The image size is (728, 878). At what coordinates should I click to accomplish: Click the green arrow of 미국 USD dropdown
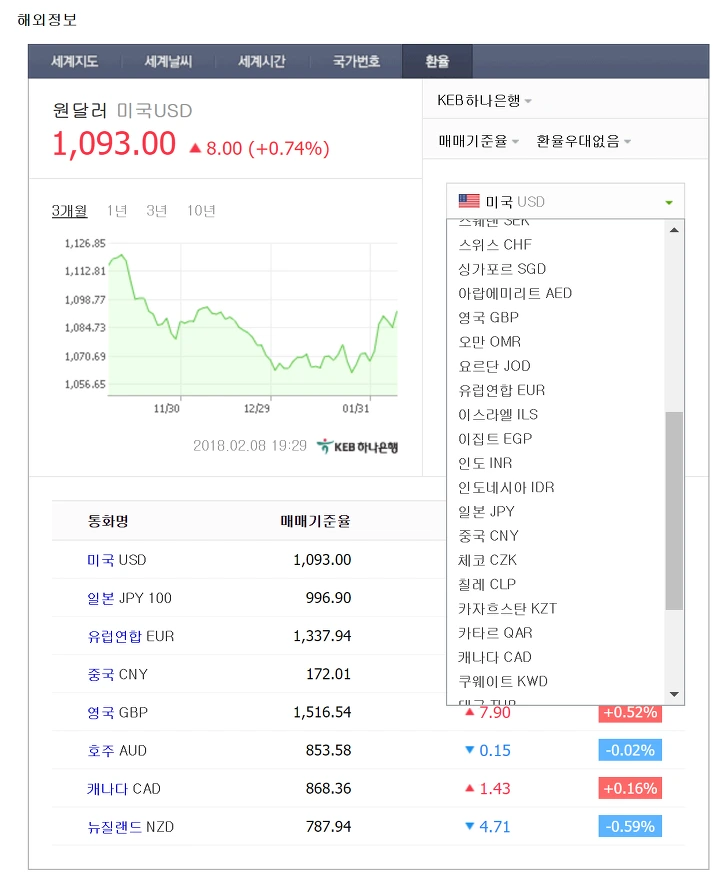pyautogui.click(x=669, y=202)
